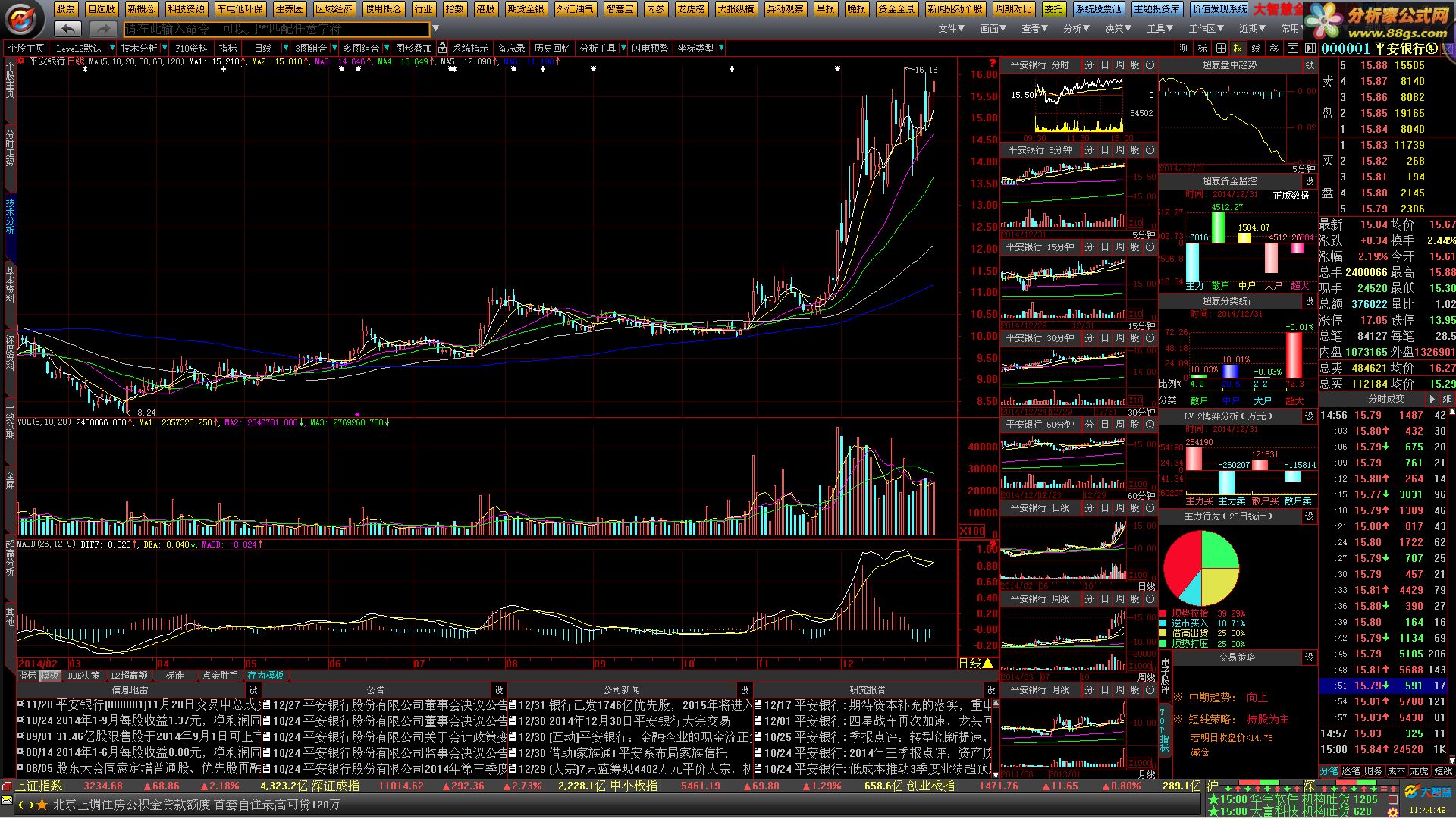Click 设 settings beside 公司新闻 header

(x=744, y=690)
